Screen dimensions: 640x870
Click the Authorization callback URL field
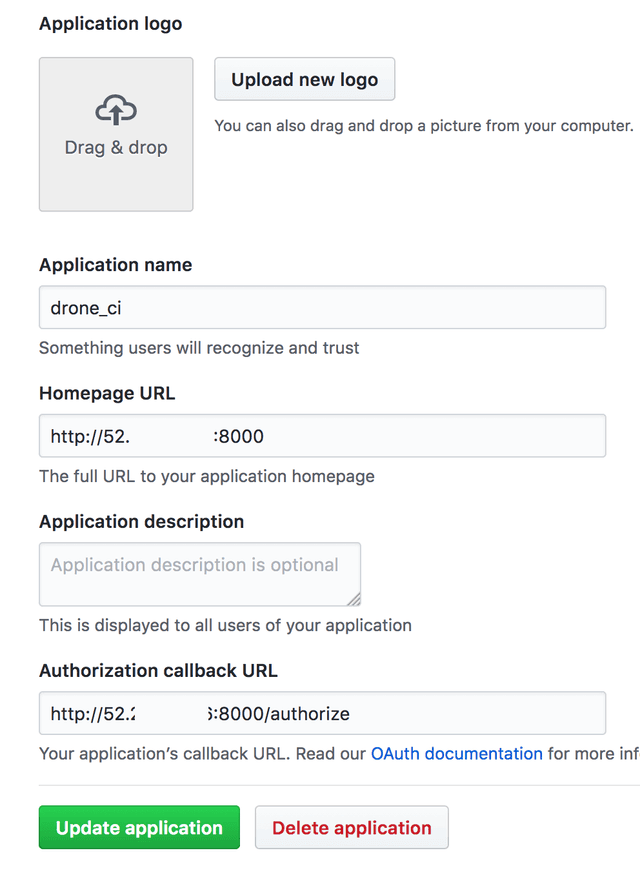322,713
